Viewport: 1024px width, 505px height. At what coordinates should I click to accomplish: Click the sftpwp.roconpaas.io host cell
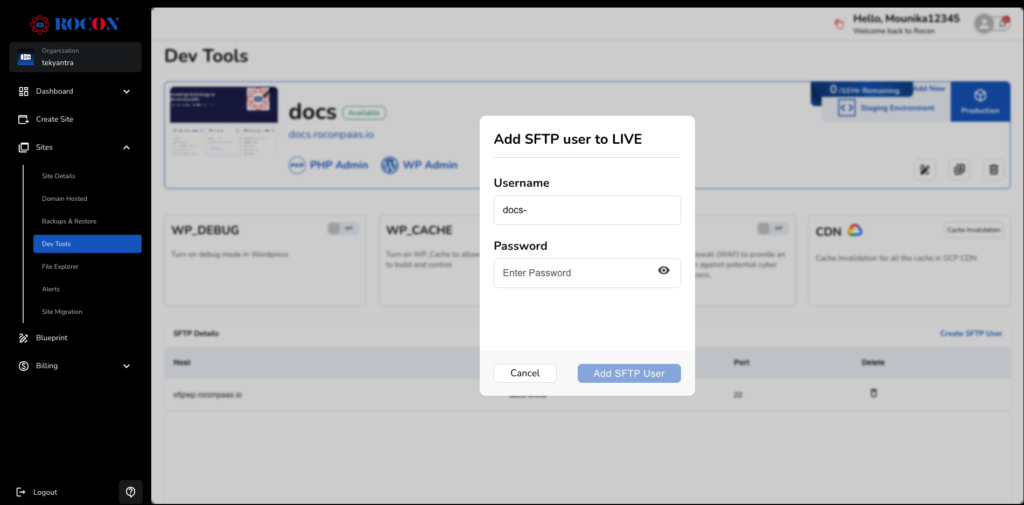coord(208,395)
